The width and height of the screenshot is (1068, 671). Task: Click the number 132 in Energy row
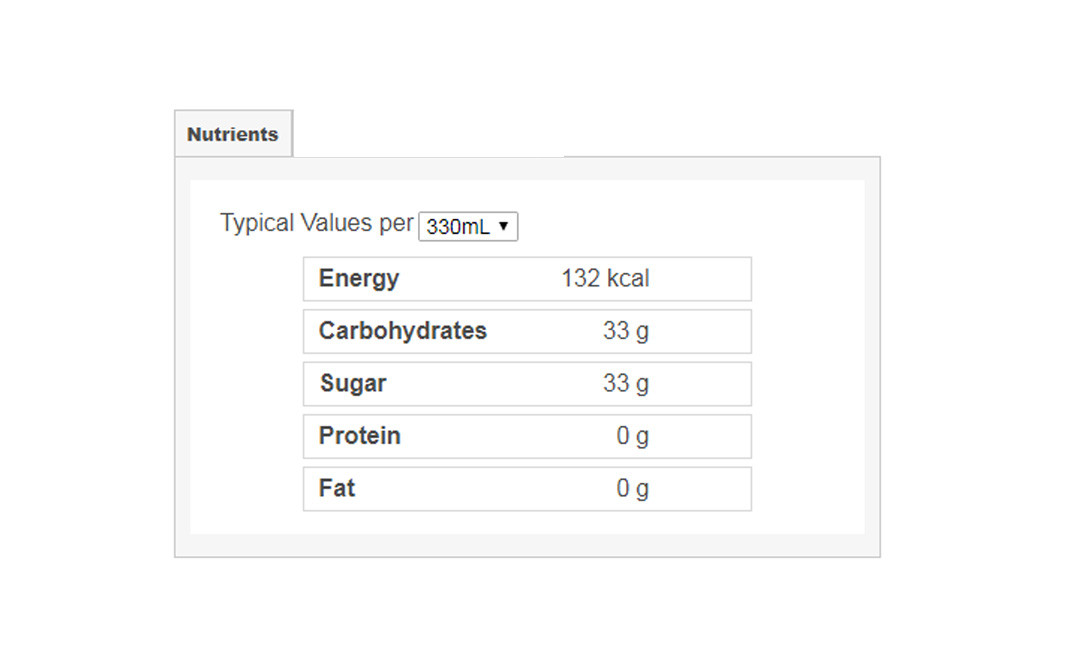580,278
